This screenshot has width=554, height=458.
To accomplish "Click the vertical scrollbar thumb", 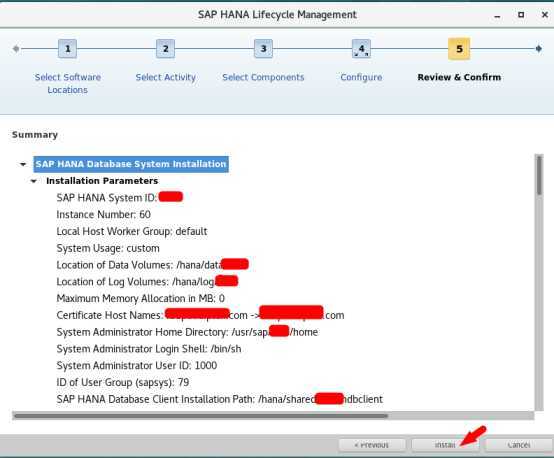I will (539, 175).
